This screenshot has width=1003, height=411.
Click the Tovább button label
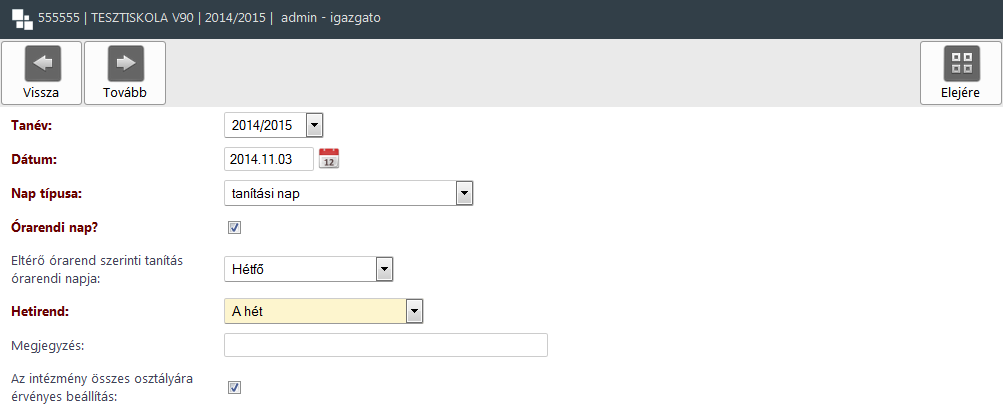[125, 93]
